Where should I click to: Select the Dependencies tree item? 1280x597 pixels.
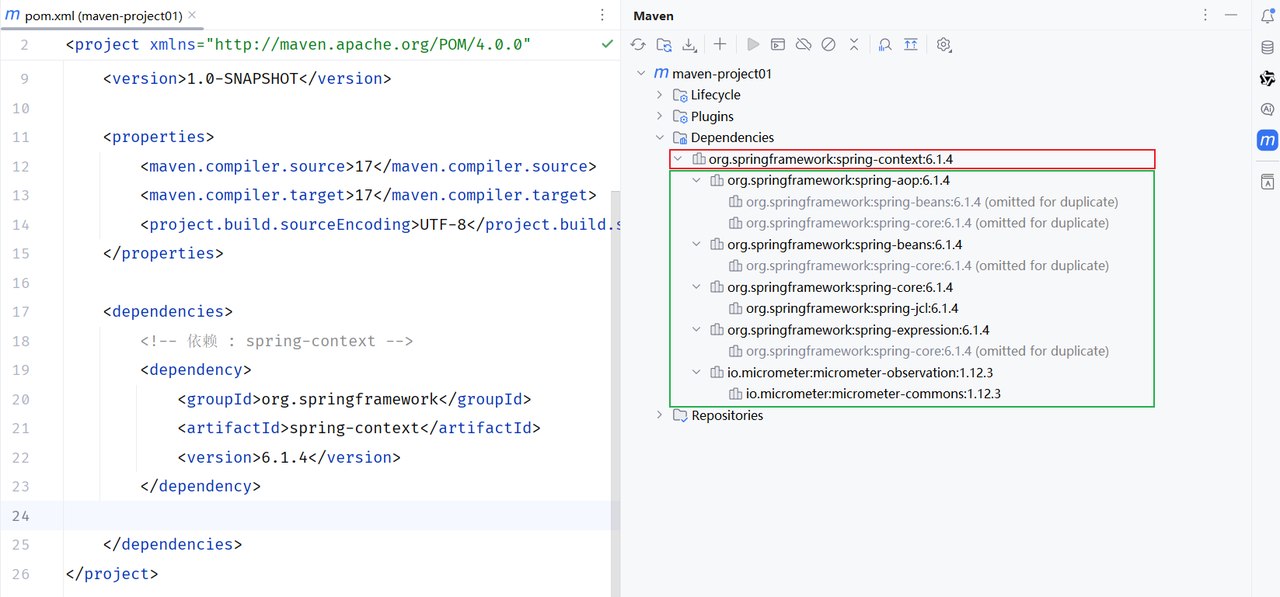[732, 138]
